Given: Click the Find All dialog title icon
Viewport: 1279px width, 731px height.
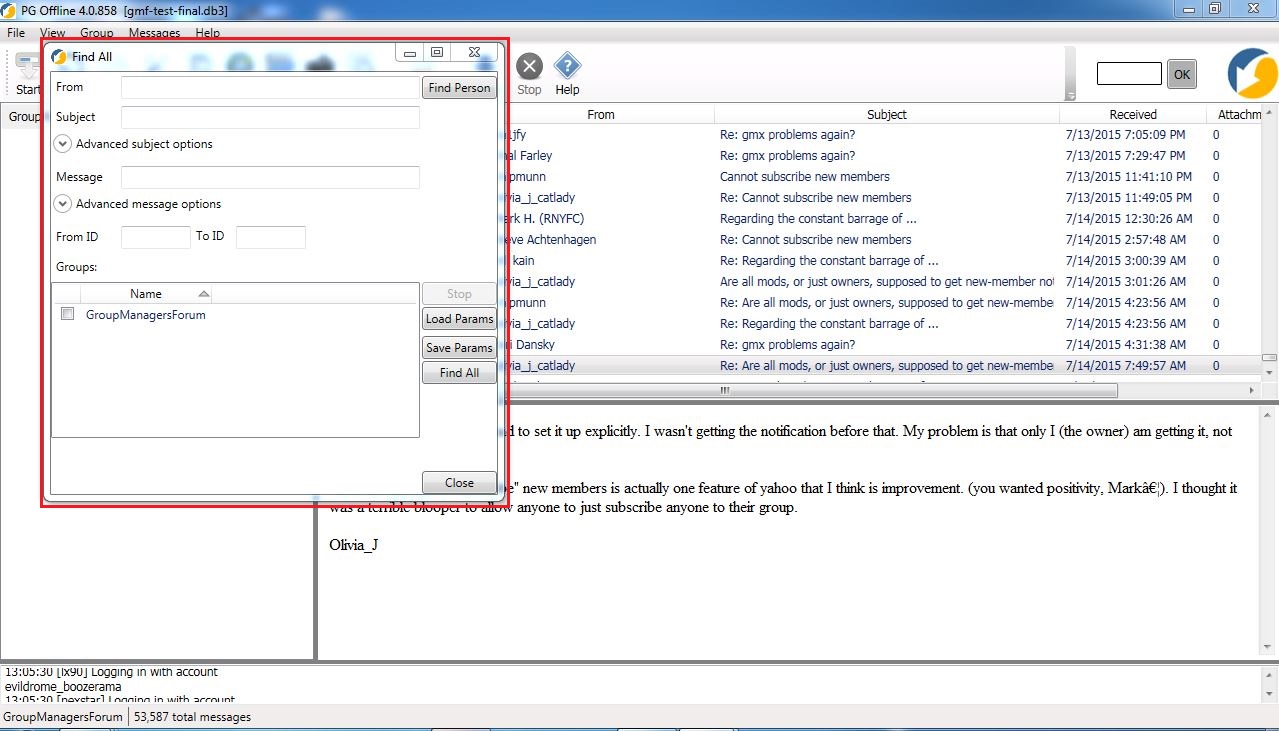Looking at the screenshot, I should (x=59, y=57).
